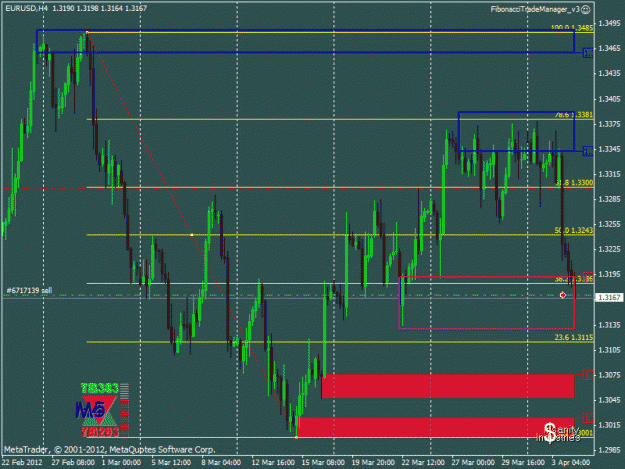Click the EURUSD,H4 chart title text
The width and height of the screenshot is (625, 469).
coord(24,8)
